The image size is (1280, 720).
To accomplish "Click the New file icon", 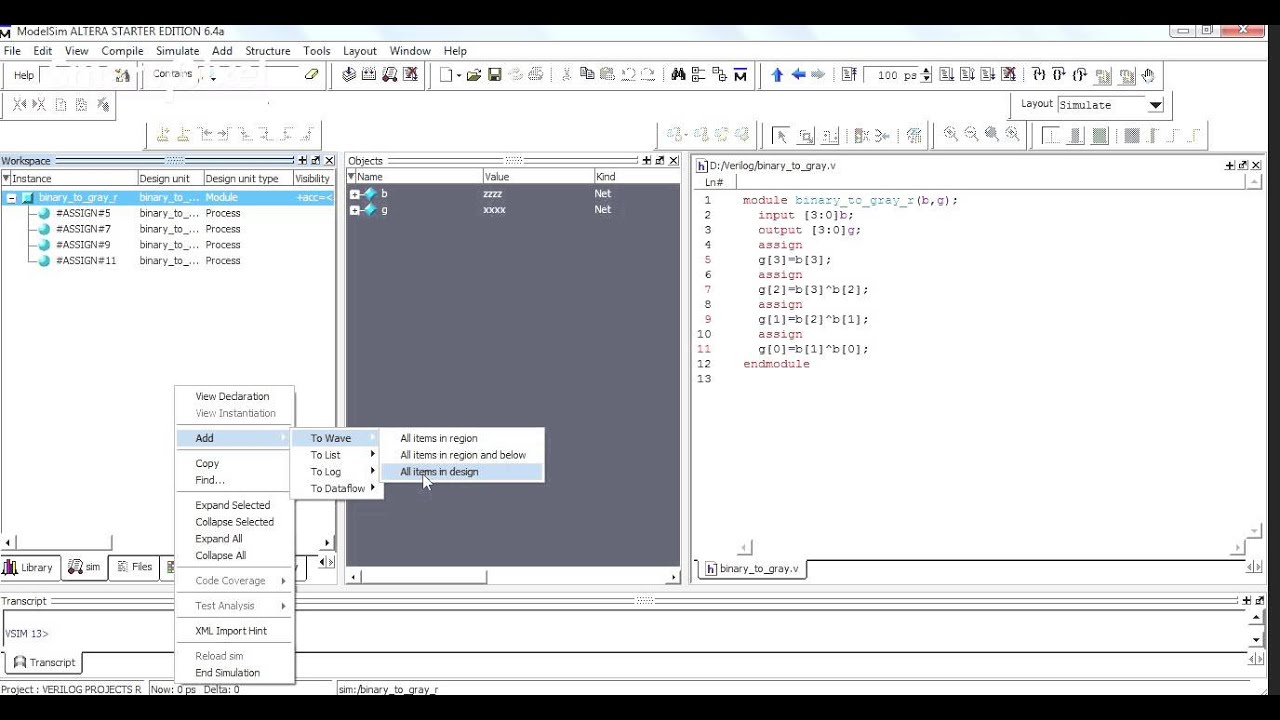I will point(446,75).
